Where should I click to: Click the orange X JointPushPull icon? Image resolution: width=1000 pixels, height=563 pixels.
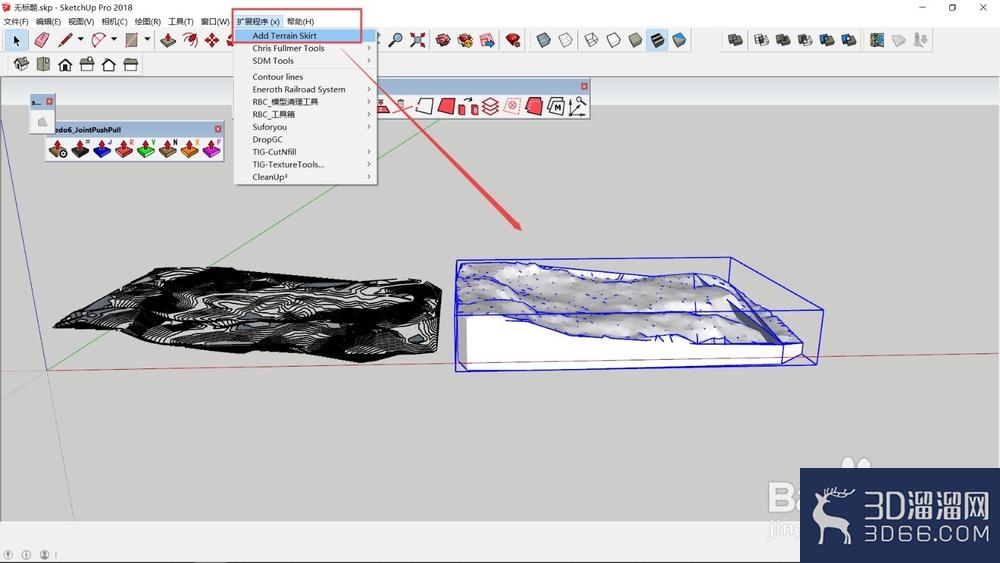[x=189, y=149]
